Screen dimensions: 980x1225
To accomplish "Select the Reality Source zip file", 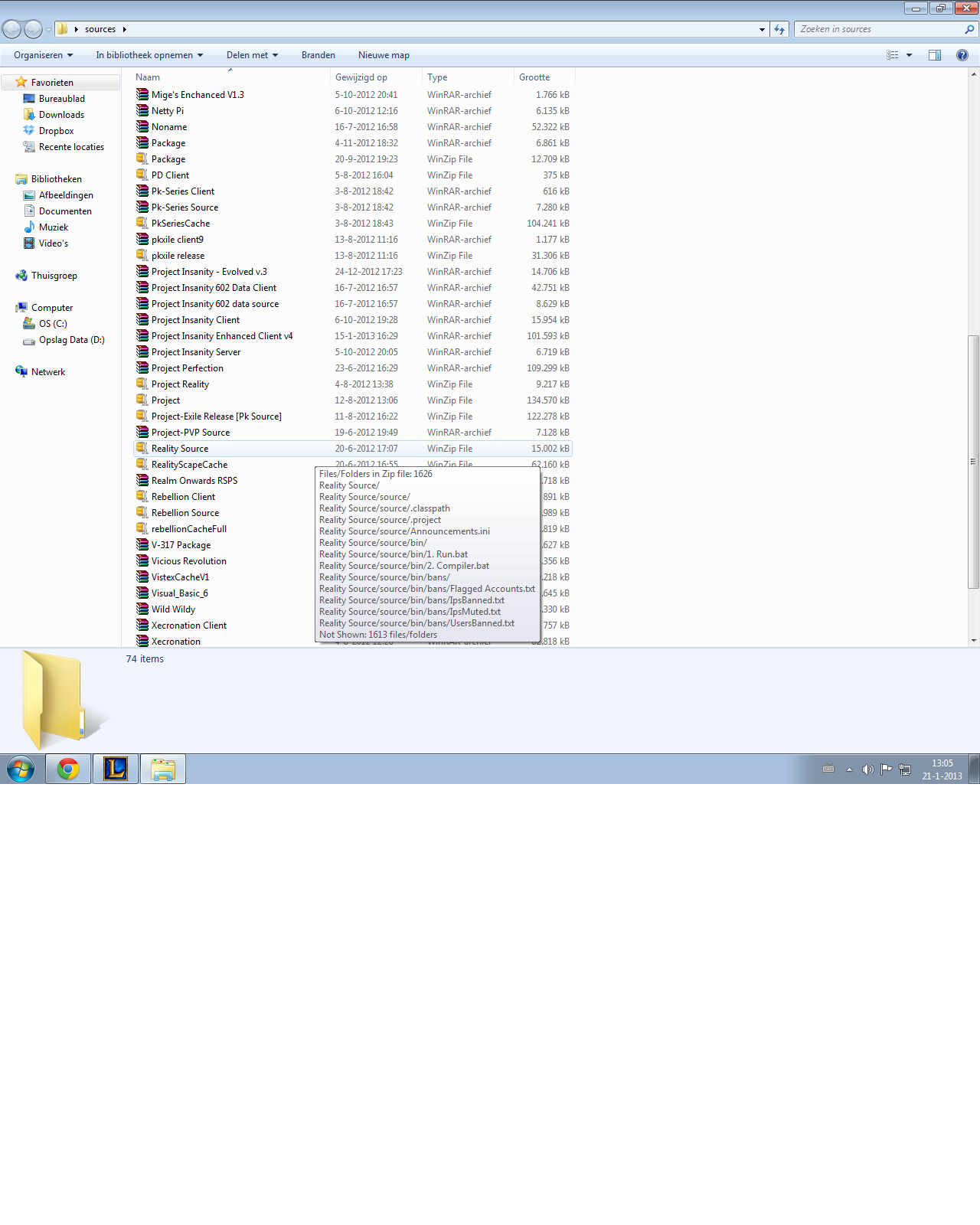I will 353,449.
